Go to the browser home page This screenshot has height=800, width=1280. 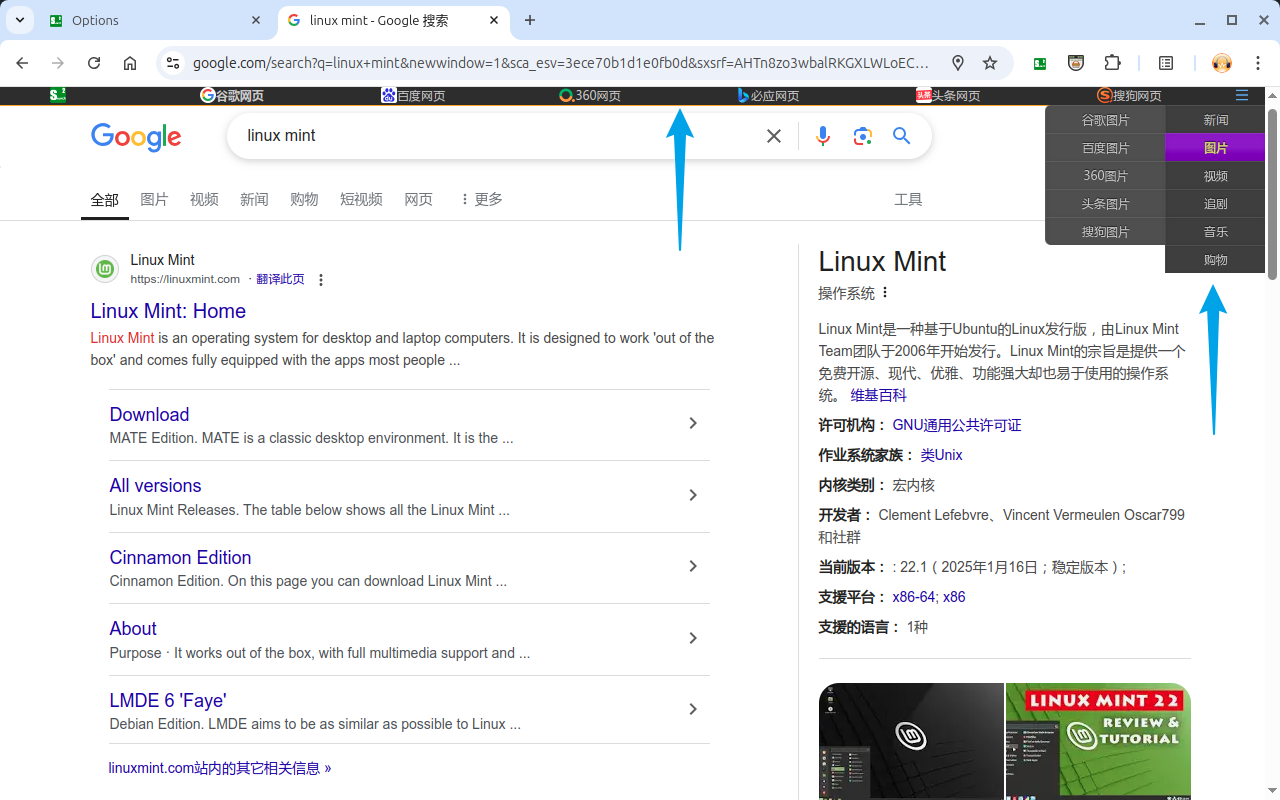click(x=130, y=63)
